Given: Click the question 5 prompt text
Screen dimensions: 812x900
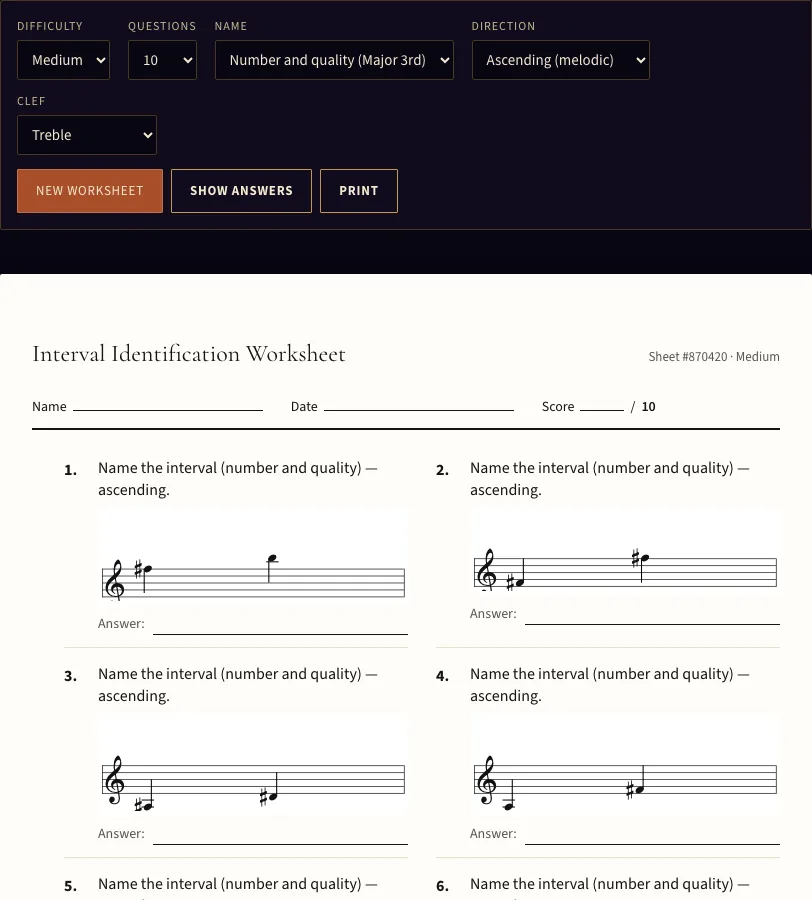Looking at the screenshot, I should point(238,887).
